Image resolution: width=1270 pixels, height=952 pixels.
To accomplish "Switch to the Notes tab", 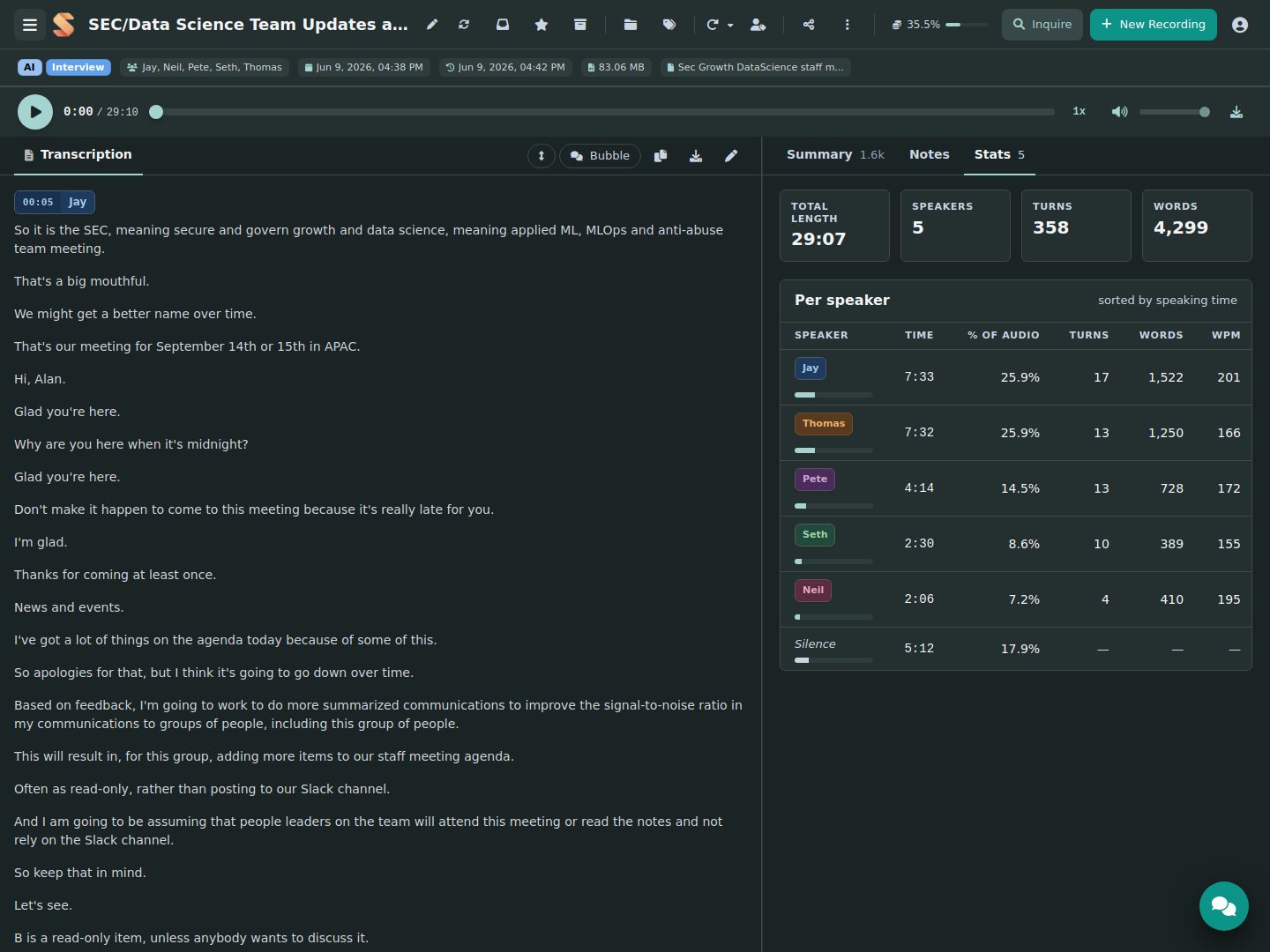I will click(930, 155).
